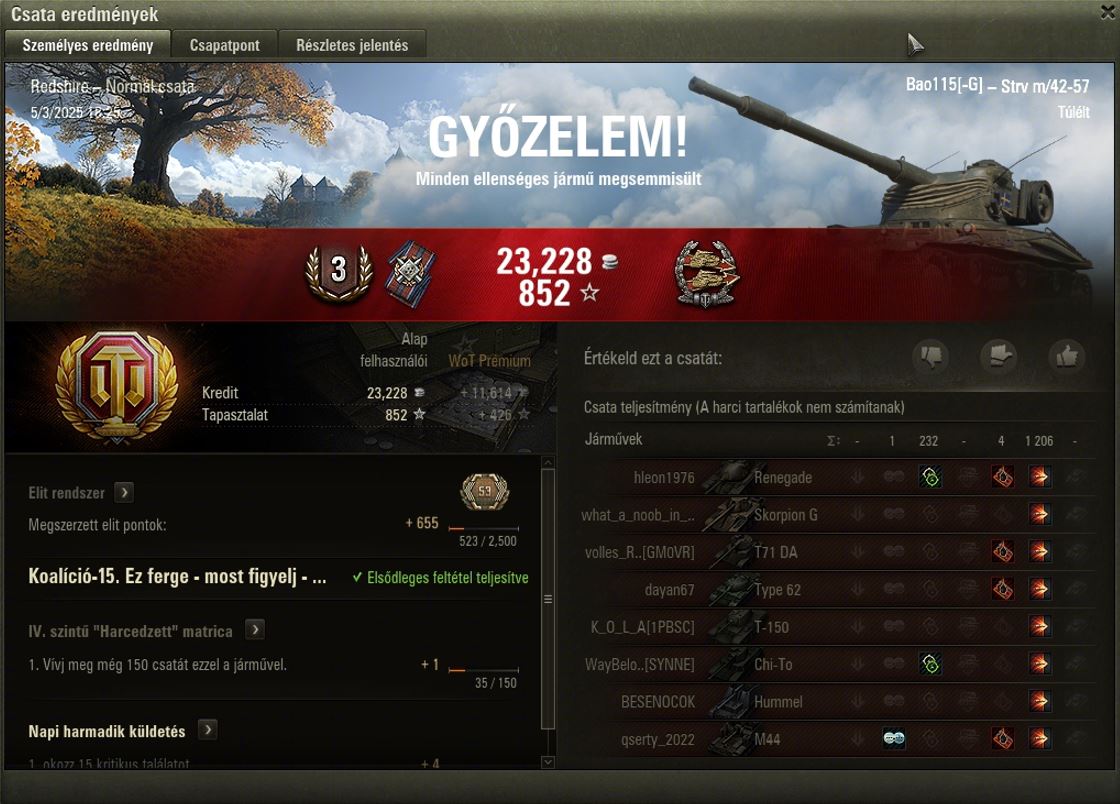Viewport: 1120px width, 804px height.
Task: Click the Koalíció-15 mission title
Action: click(177, 577)
